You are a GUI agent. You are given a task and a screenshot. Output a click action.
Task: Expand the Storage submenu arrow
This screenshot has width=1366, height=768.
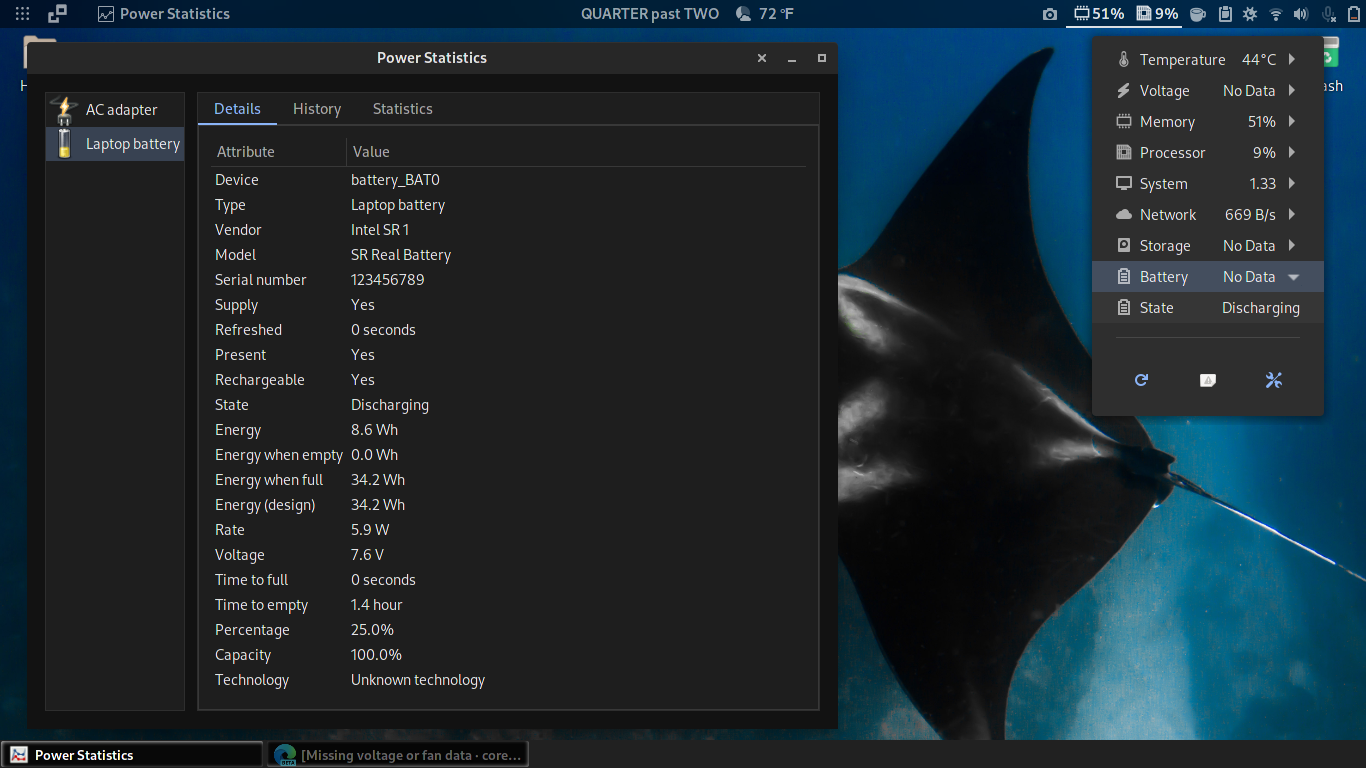point(1292,246)
